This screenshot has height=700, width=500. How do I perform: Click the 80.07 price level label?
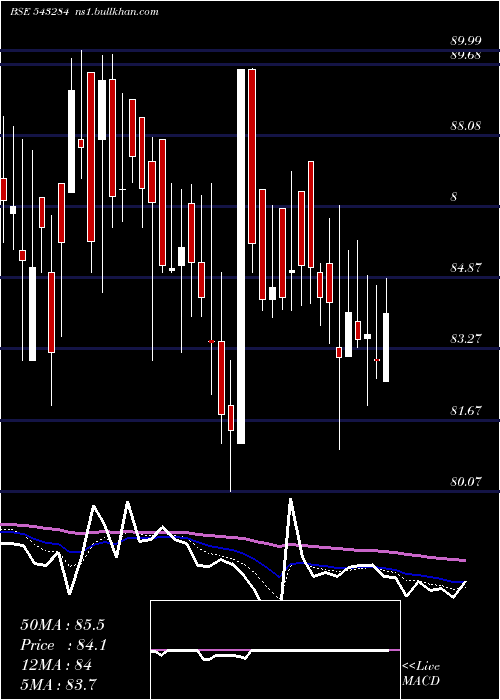click(x=466, y=482)
